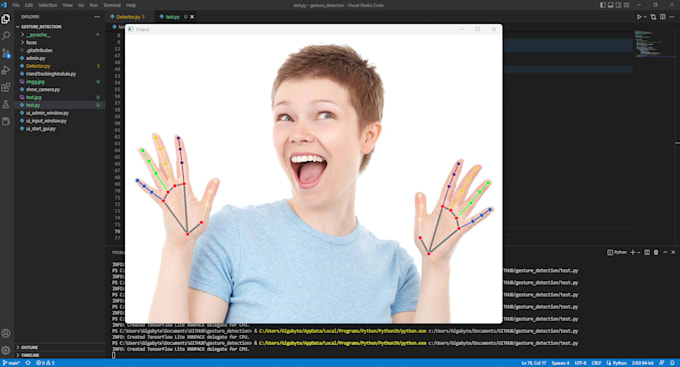
Task: Select test.py in the explorer tree
Action: (60, 105)
